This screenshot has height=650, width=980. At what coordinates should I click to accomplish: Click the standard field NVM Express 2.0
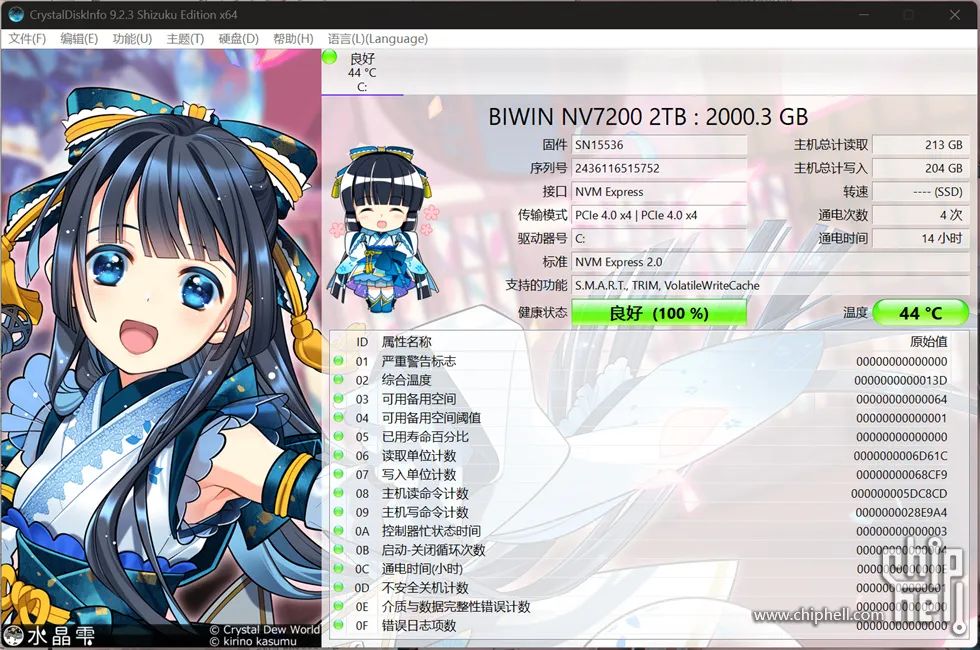(x=770, y=262)
